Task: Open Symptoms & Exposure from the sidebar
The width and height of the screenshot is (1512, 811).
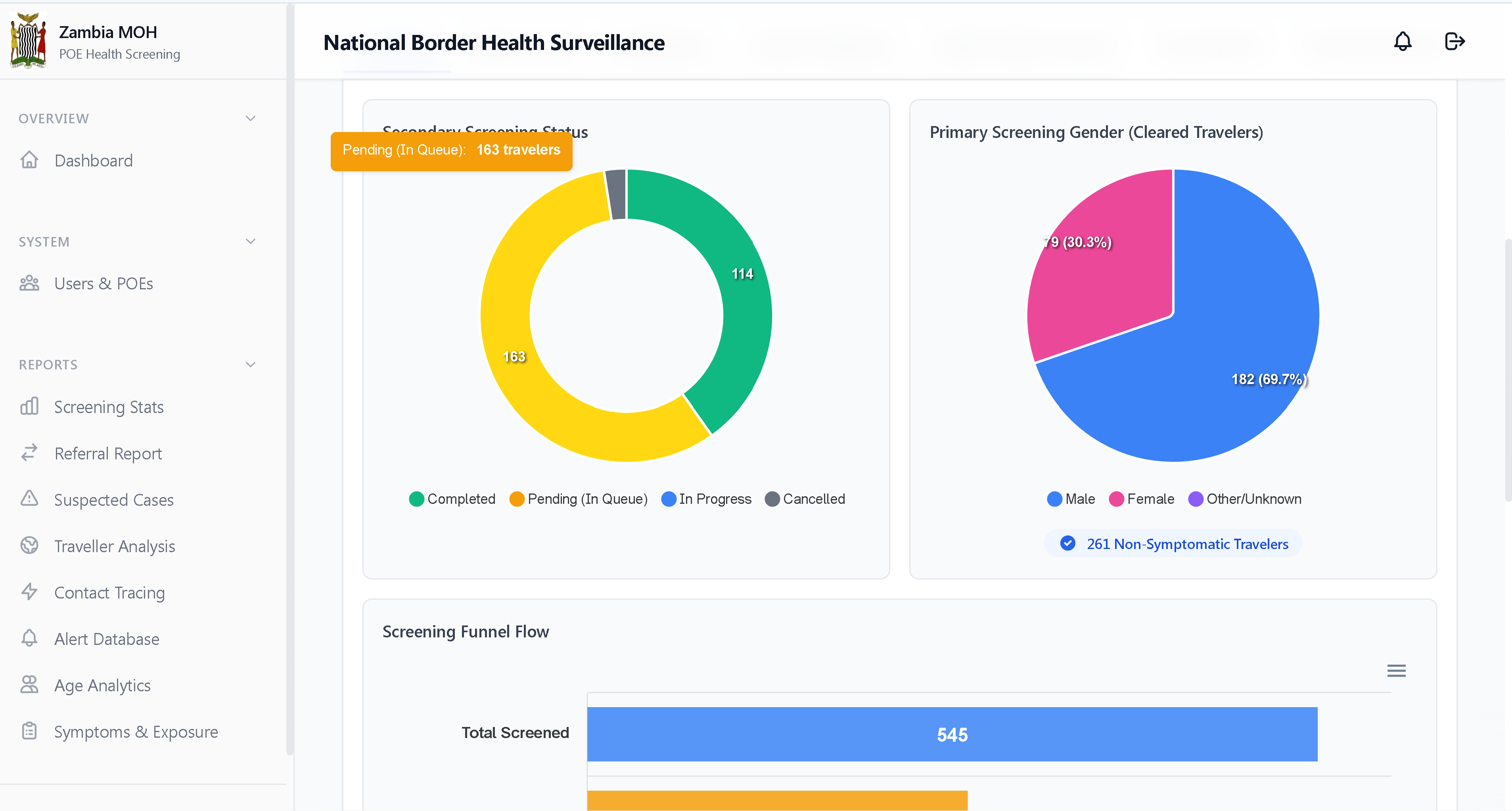Action: click(136, 731)
